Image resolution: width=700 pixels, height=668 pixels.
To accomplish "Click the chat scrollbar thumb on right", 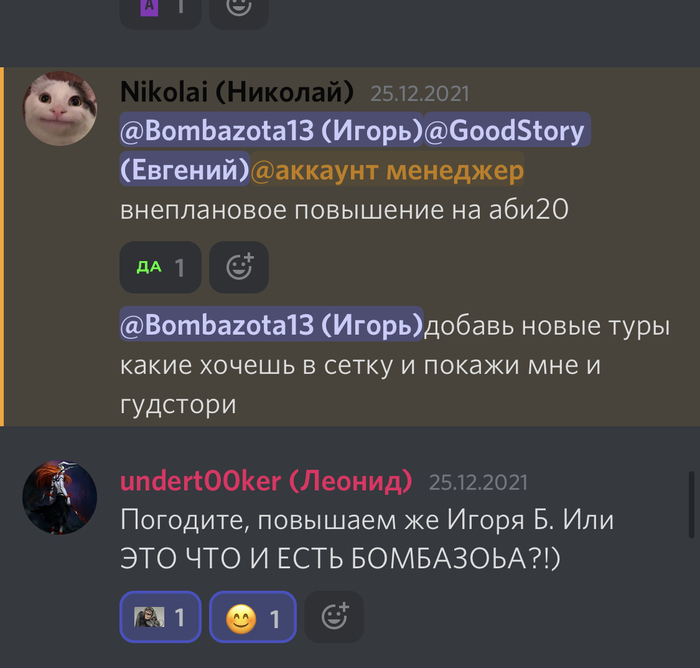I will 692,505.
